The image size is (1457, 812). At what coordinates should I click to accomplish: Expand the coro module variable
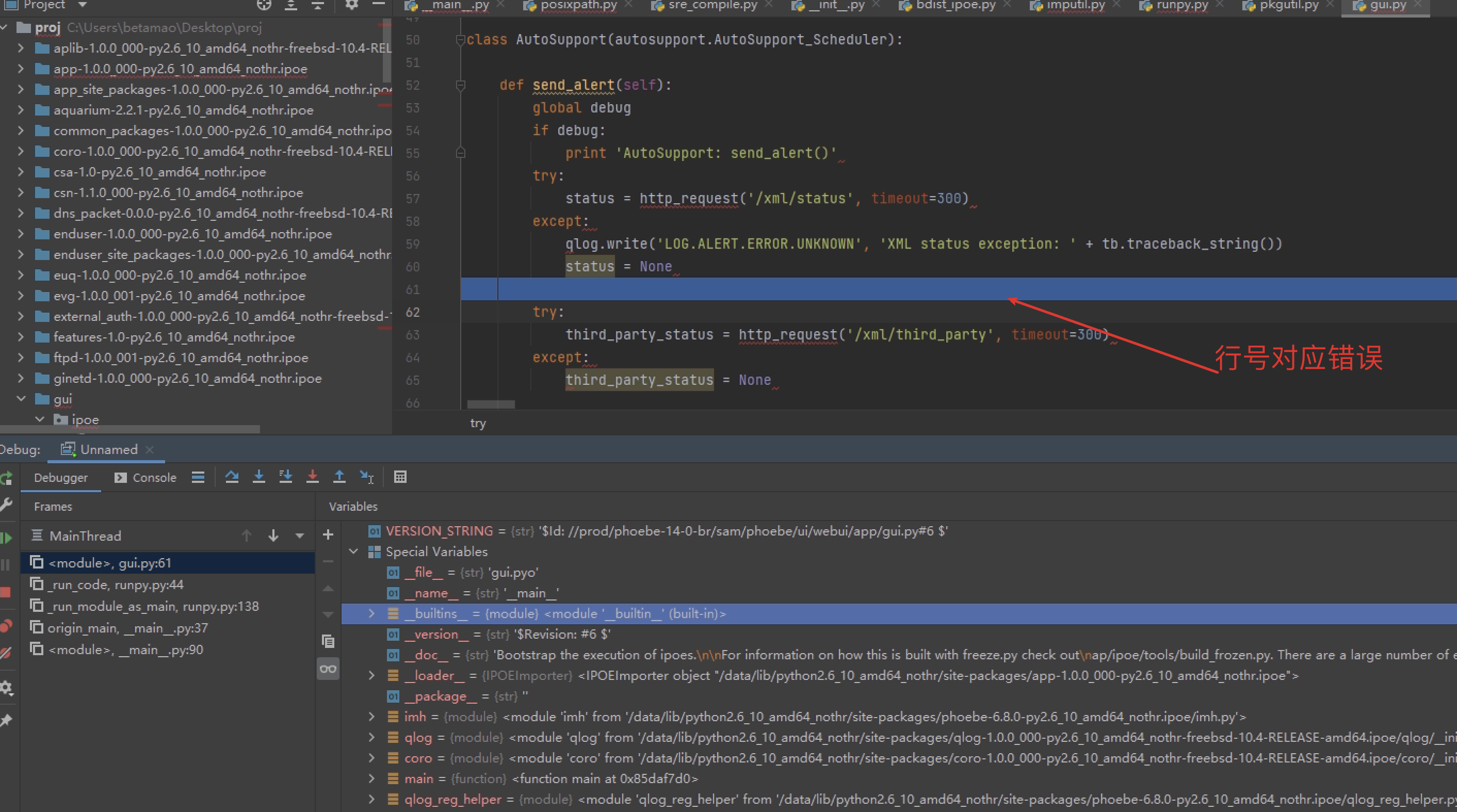[371, 758]
